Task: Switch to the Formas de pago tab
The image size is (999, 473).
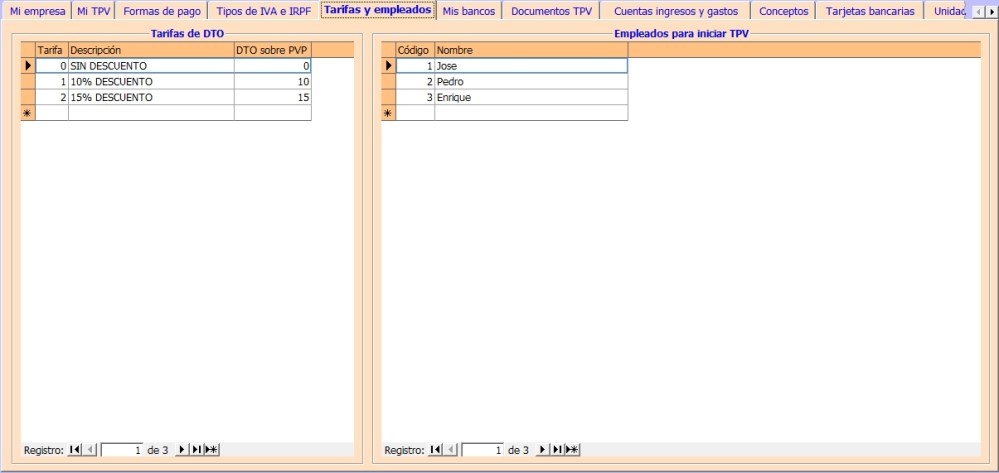Action: coord(161,11)
